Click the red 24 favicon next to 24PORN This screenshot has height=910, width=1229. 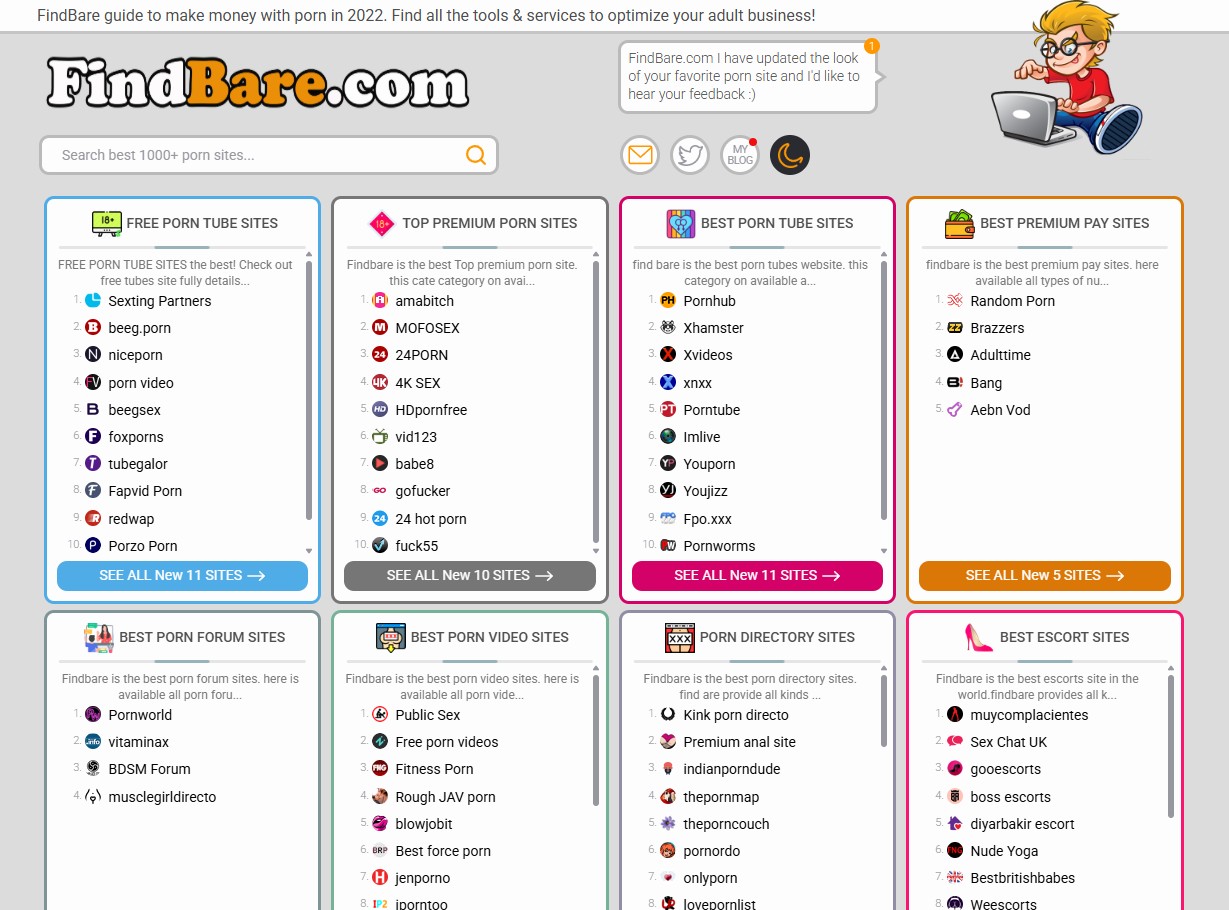(x=380, y=355)
